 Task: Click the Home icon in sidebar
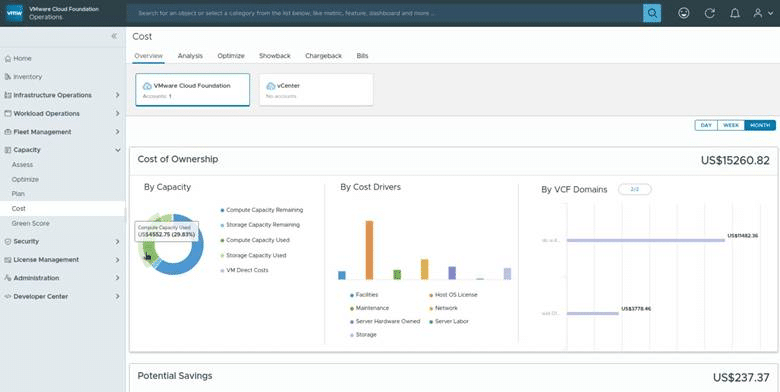(7, 59)
